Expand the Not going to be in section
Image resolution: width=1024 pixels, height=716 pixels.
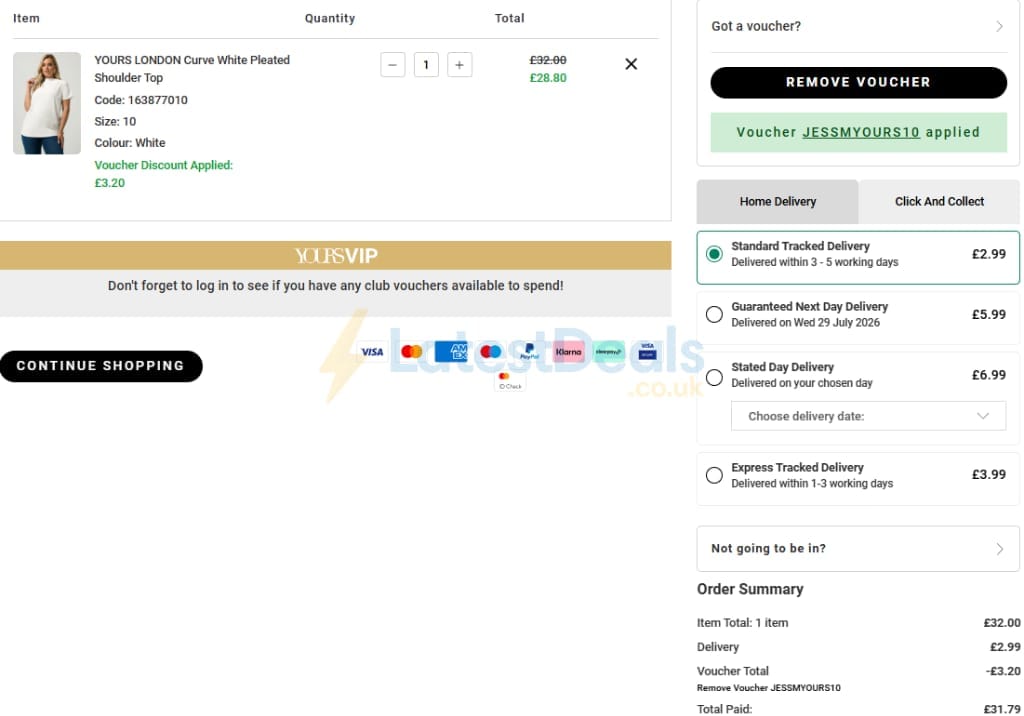click(x=857, y=549)
